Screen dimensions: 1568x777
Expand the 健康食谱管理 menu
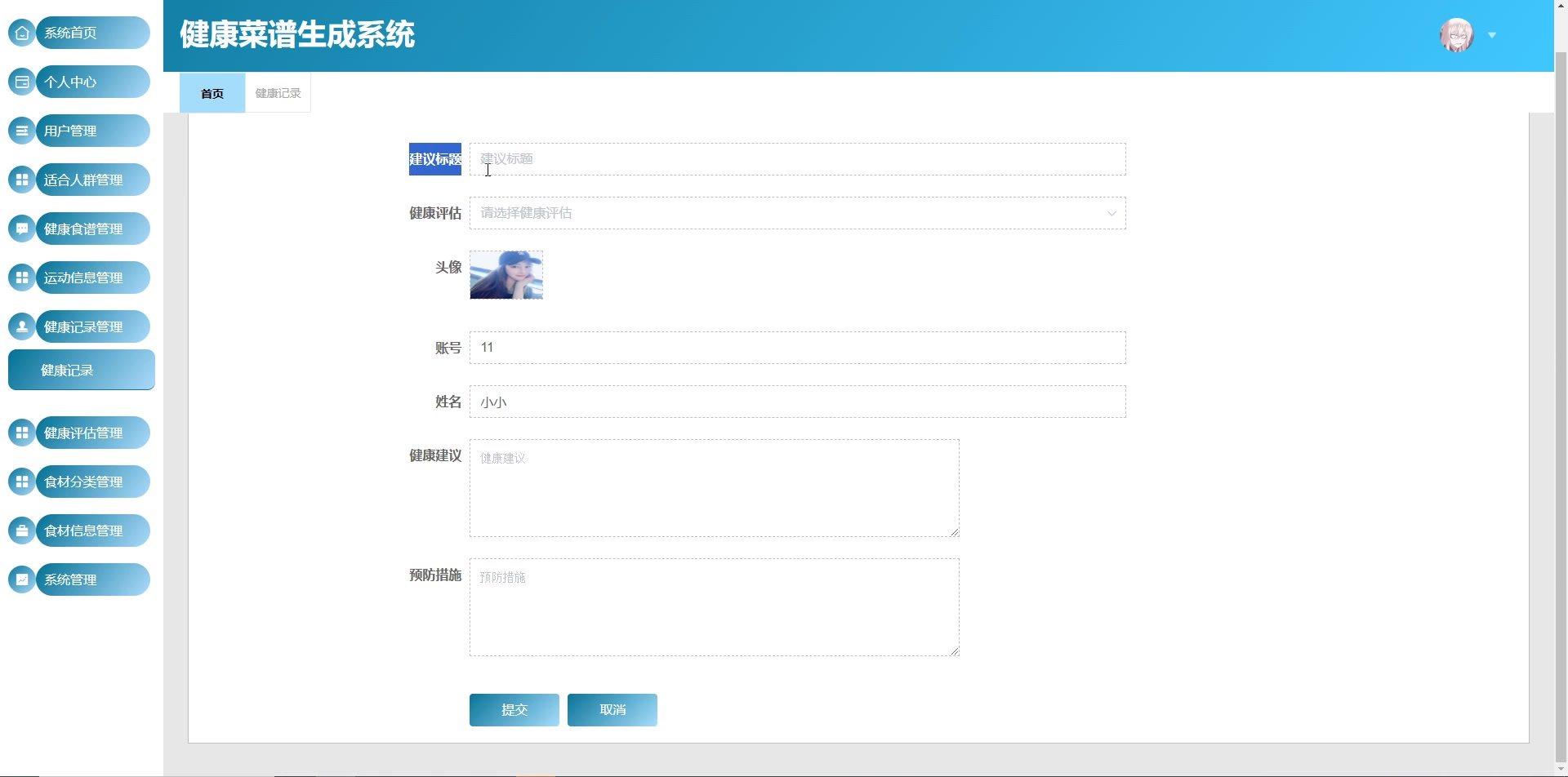[93, 229]
